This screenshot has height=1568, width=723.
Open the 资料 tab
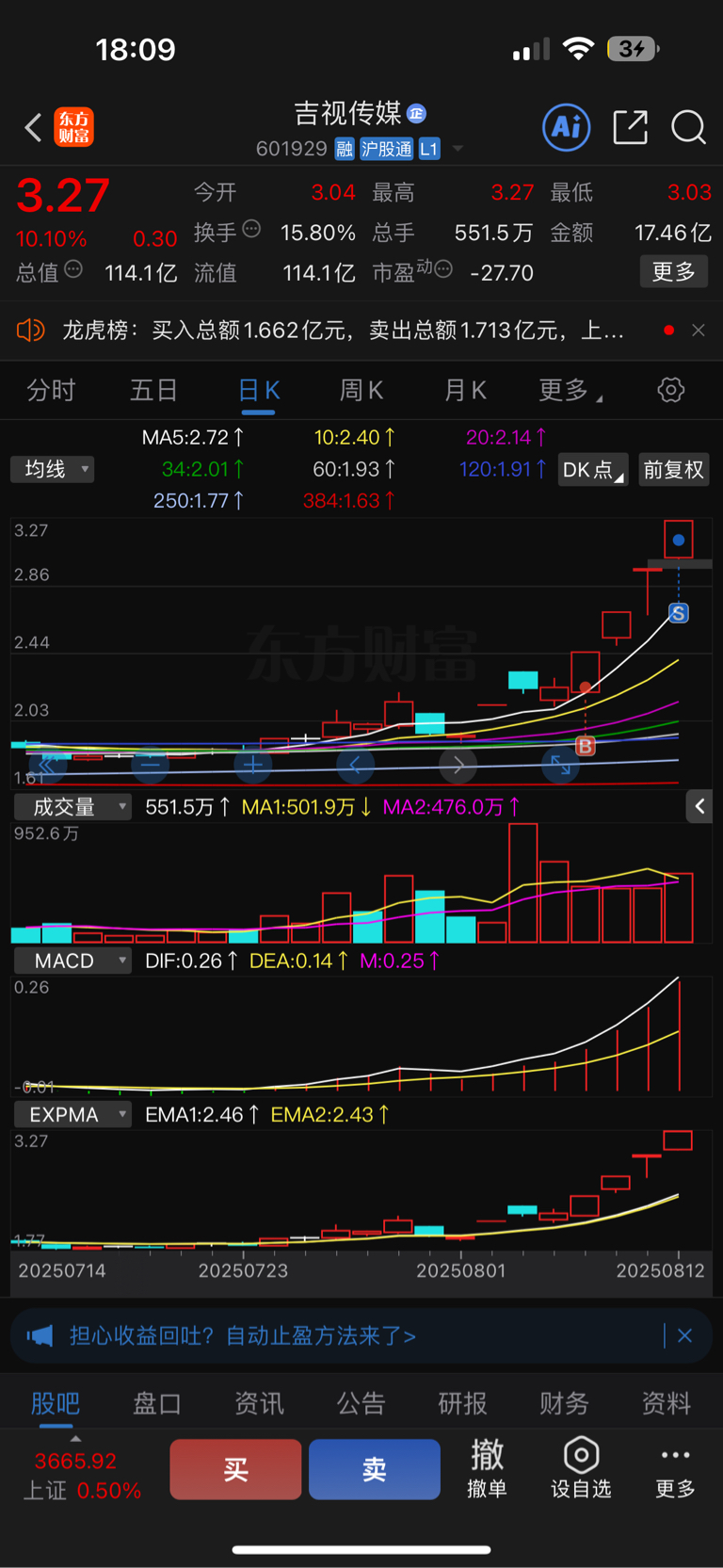click(667, 1403)
